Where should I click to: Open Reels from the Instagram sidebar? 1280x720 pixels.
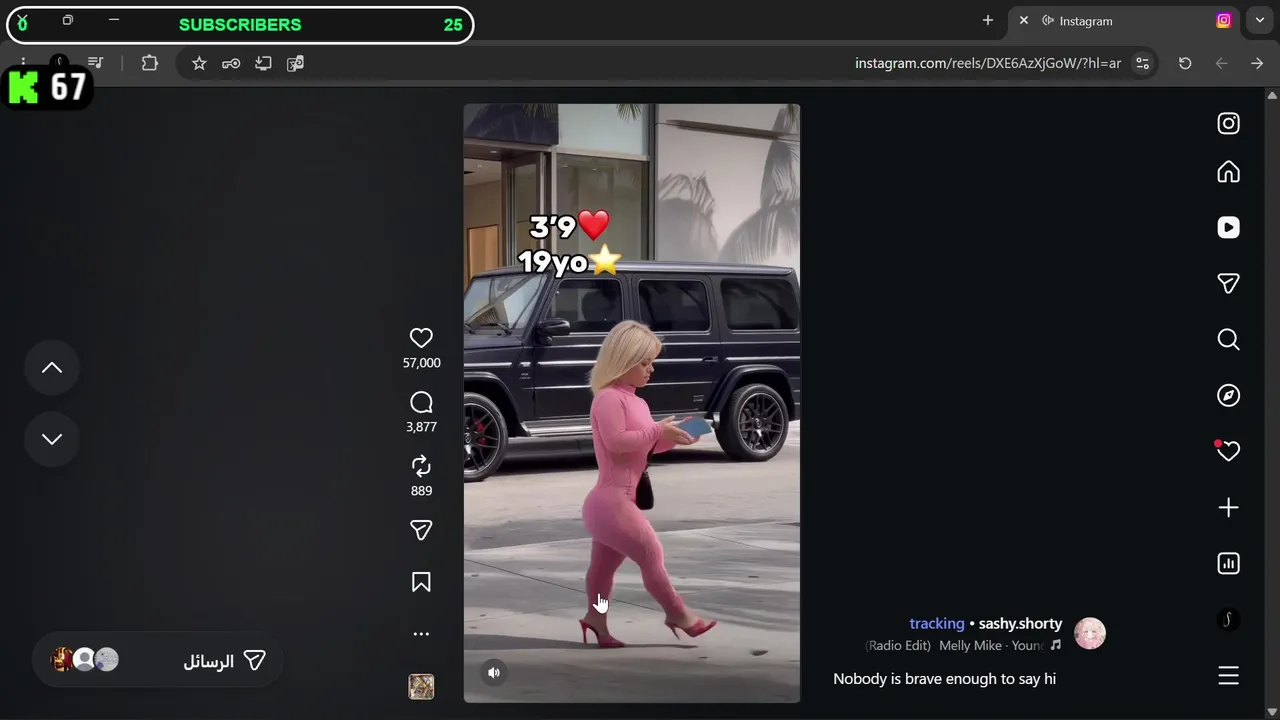(1228, 228)
